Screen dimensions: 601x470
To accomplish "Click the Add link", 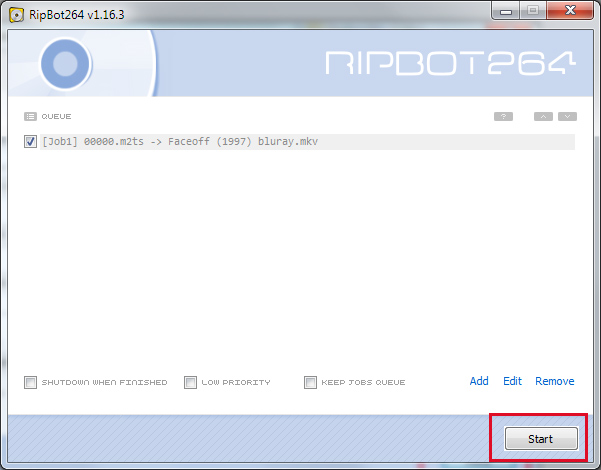I will 479,381.
